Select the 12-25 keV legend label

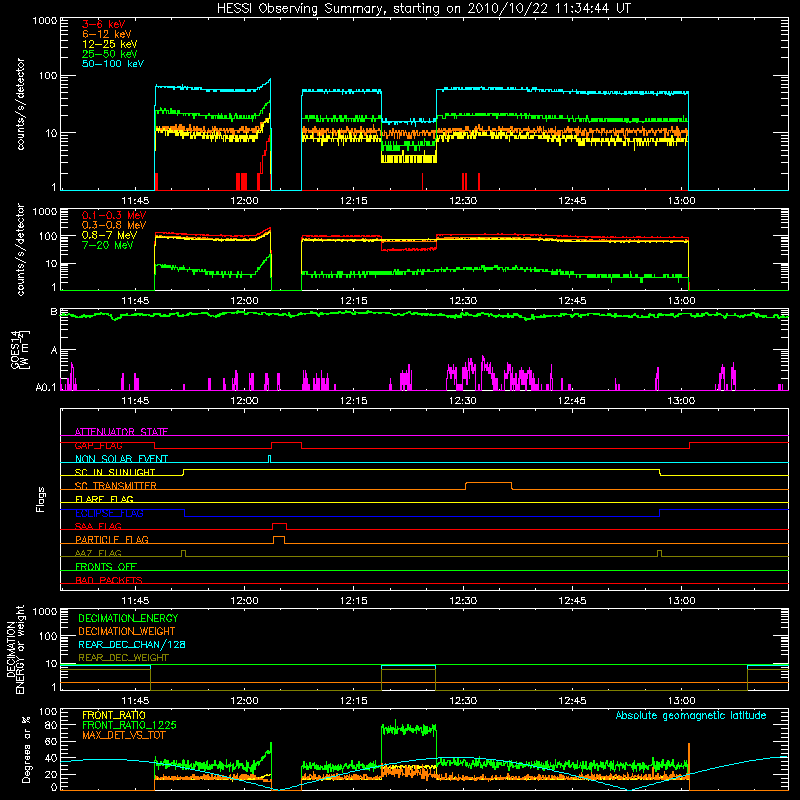tap(109, 44)
